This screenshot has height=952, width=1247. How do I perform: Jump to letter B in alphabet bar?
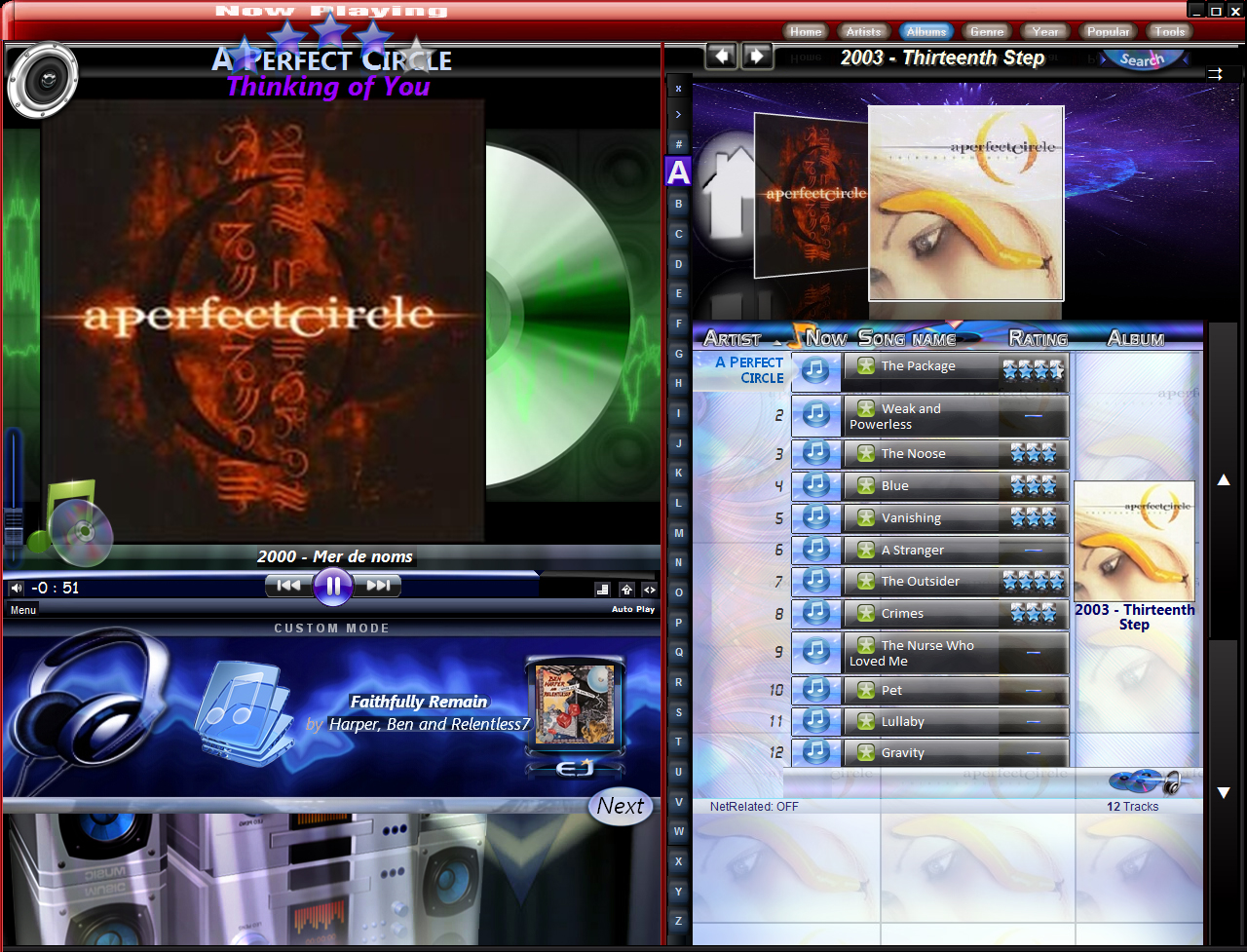click(x=678, y=205)
